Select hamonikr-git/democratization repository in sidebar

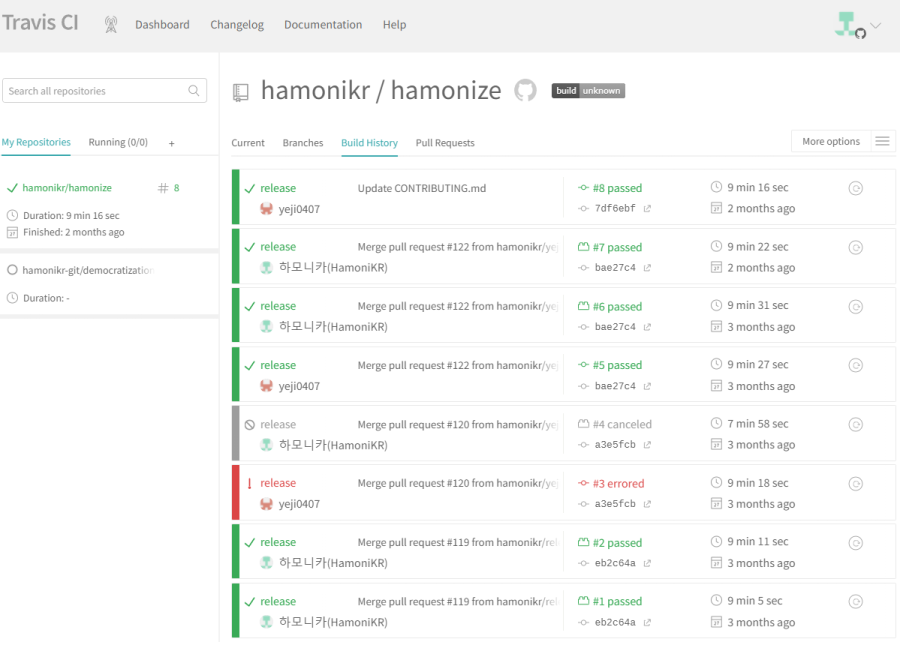click(x=87, y=270)
